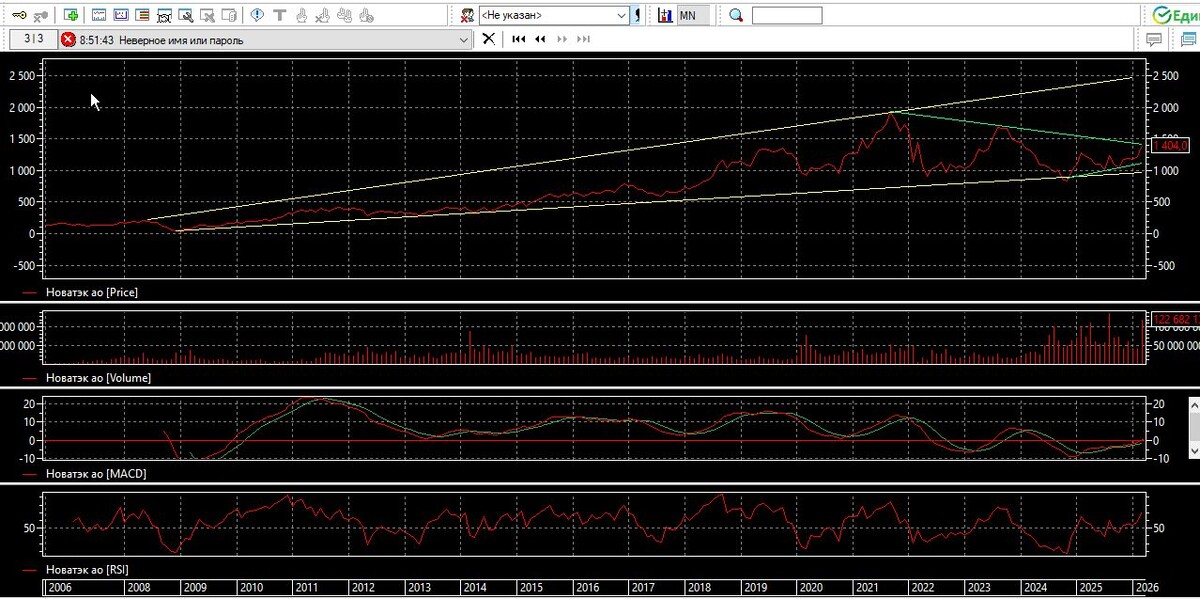The image size is (1200, 599).
Task: Click the blue exclamation alert bubble icon
Action: coord(257,15)
